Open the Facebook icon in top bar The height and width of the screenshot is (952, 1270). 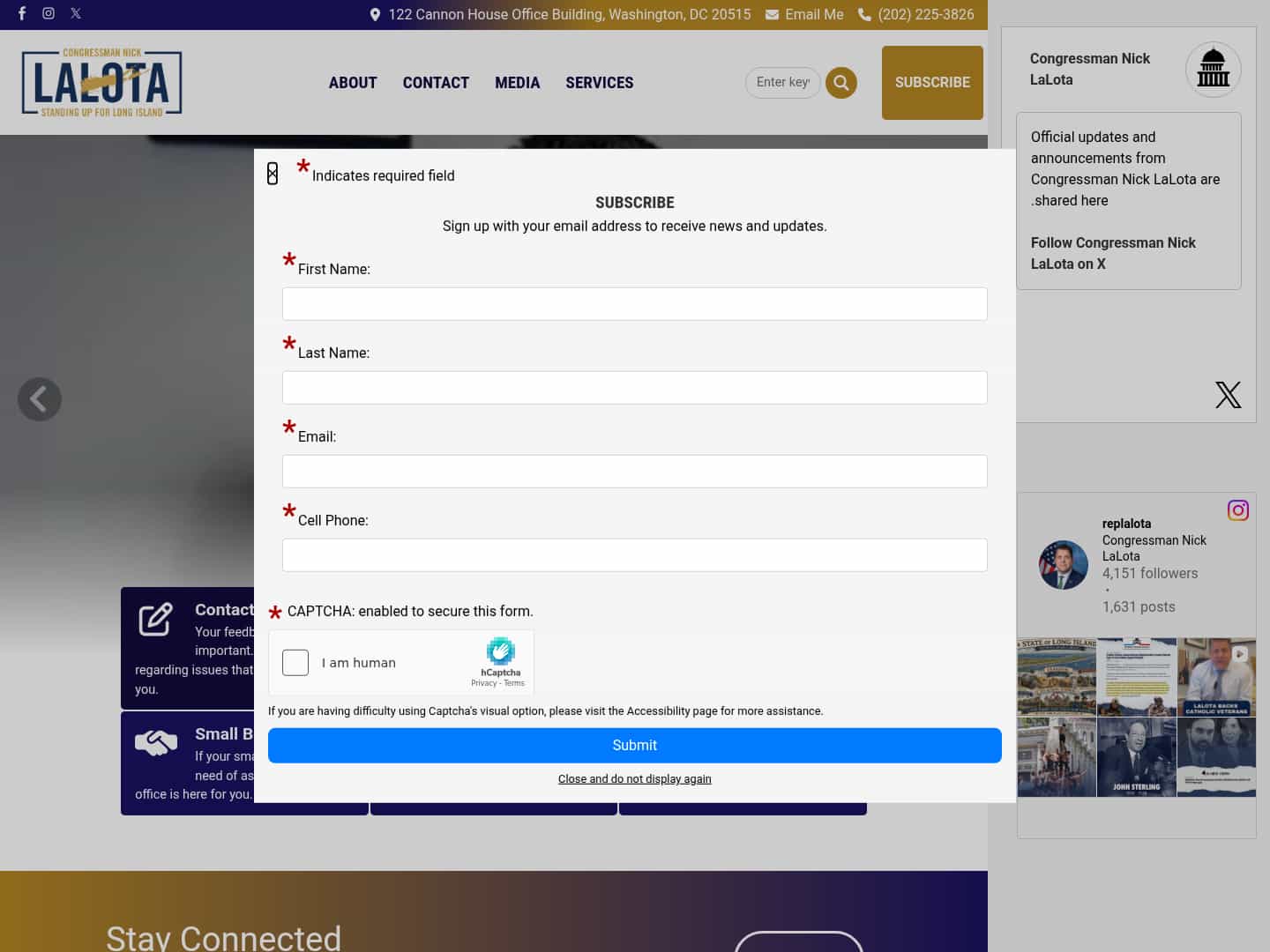pos(22,13)
